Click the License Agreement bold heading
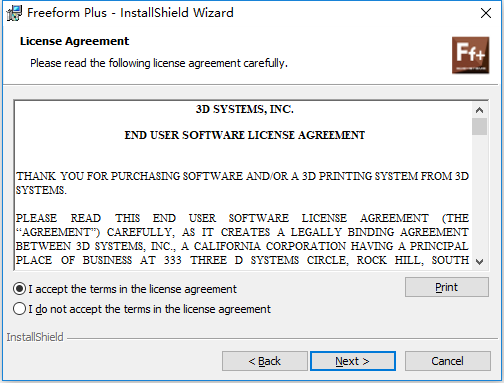 point(74,41)
